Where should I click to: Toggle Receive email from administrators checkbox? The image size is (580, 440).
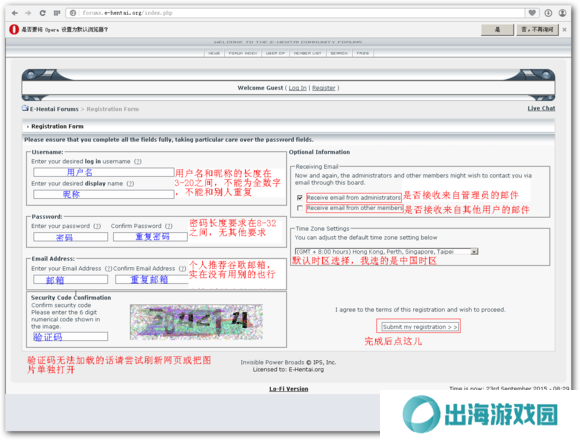300,197
